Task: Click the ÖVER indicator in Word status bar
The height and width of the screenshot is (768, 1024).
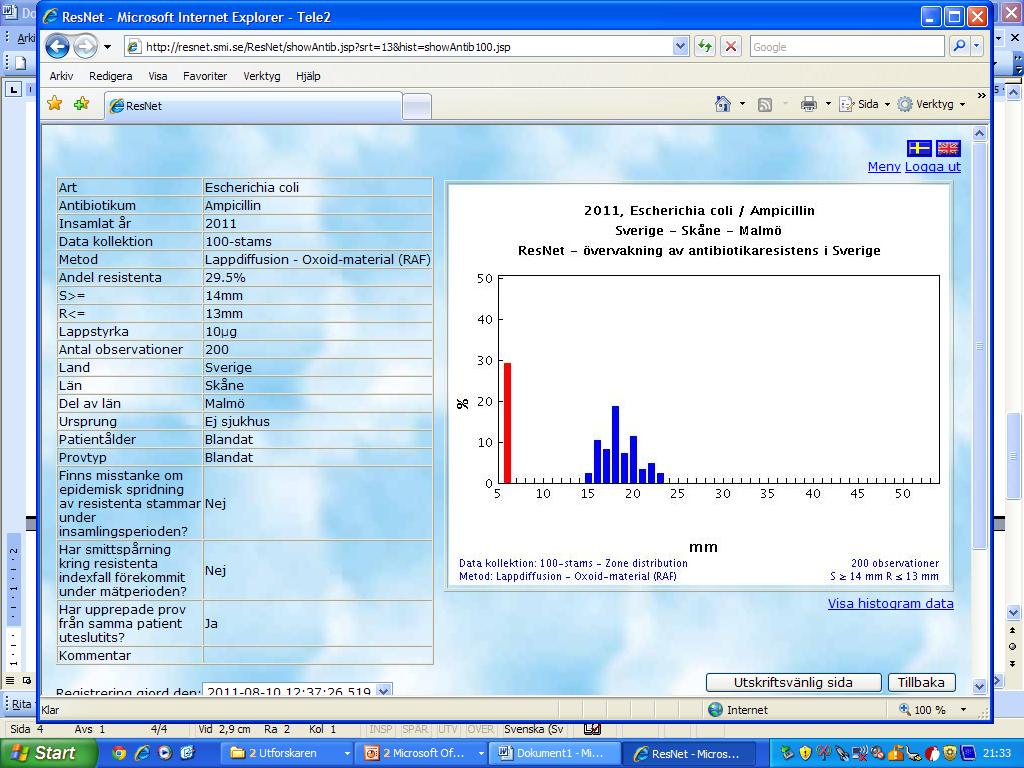Action: [x=481, y=729]
